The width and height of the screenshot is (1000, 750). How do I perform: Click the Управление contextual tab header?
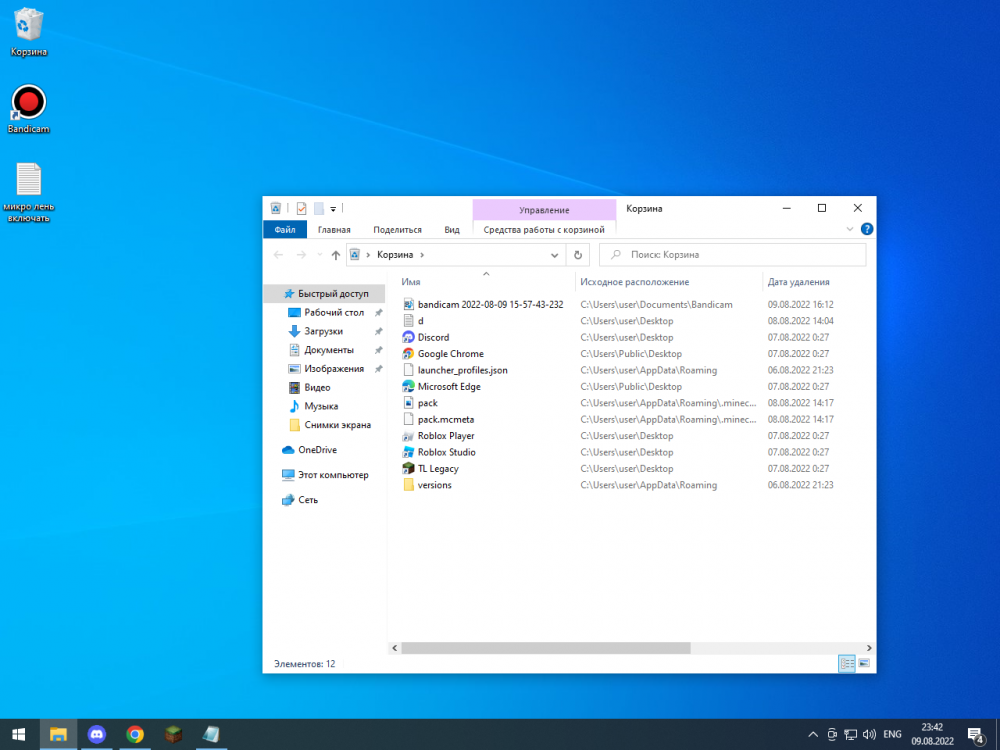point(544,210)
